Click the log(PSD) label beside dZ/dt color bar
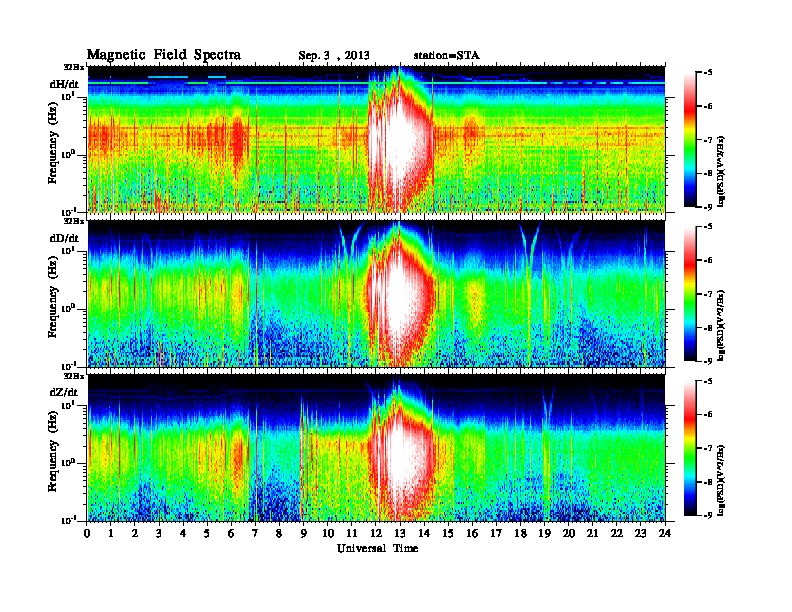 click(x=722, y=480)
